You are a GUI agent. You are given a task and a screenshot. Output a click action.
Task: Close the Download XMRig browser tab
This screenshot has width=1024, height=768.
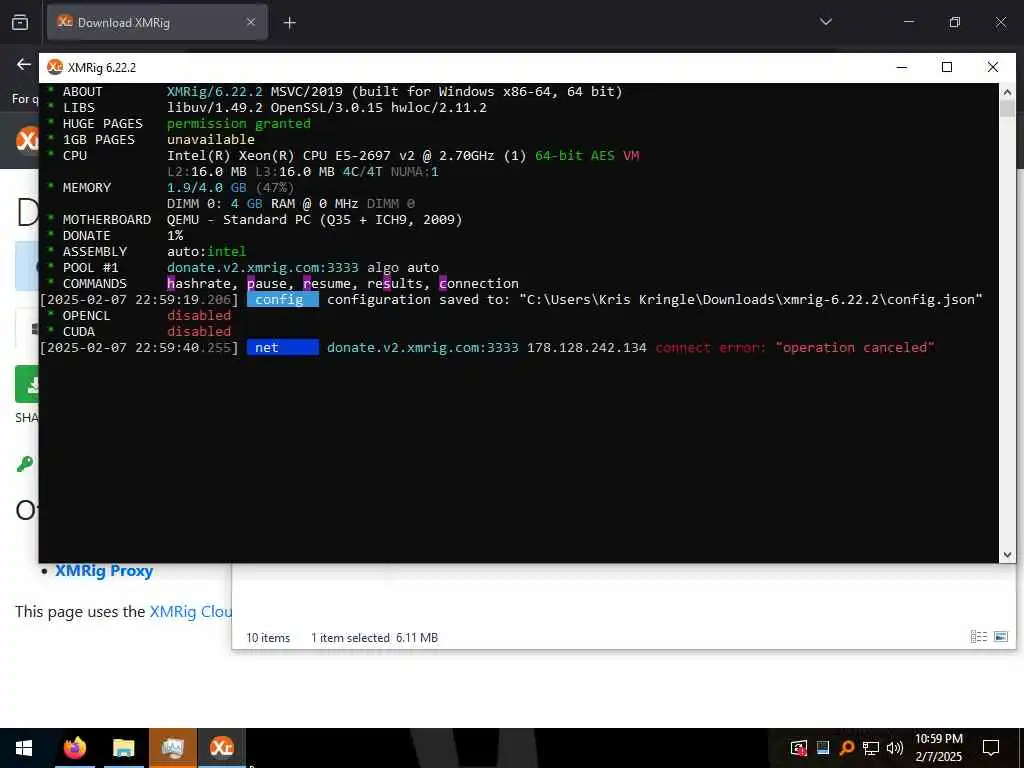point(251,22)
